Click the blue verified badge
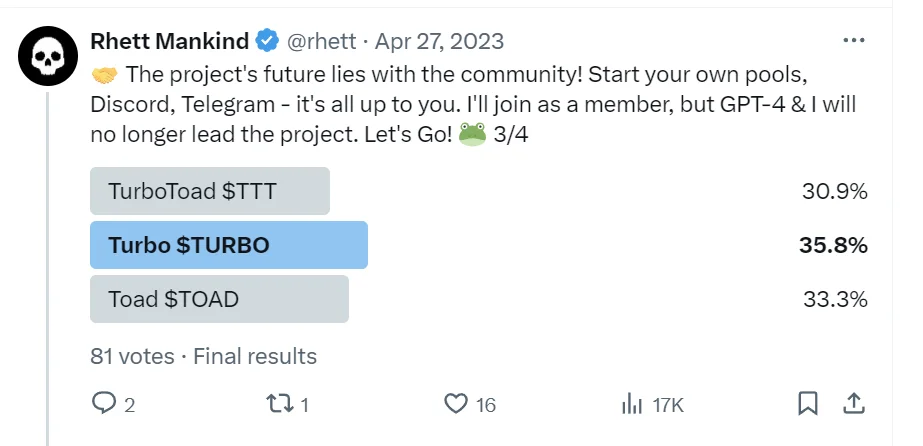 point(267,41)
